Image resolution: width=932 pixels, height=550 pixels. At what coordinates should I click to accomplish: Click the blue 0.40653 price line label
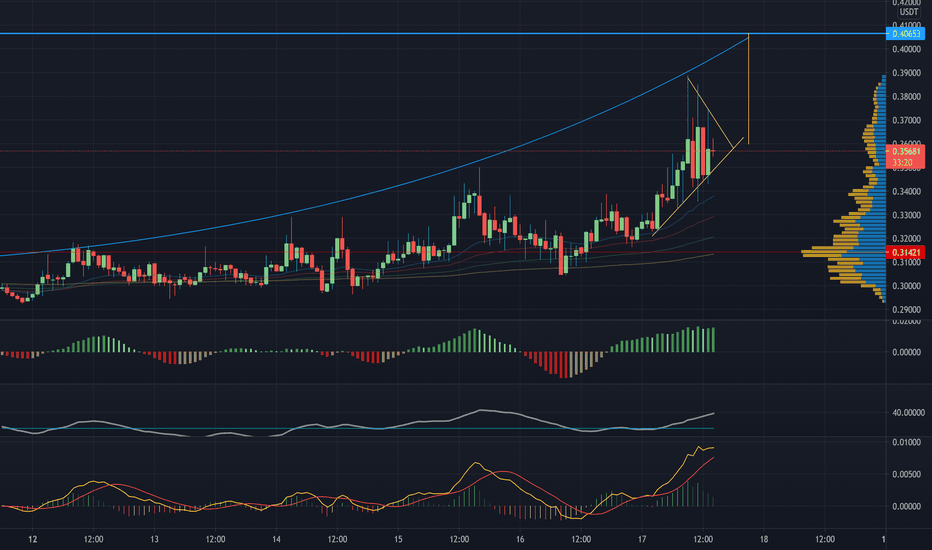[905, 34]
